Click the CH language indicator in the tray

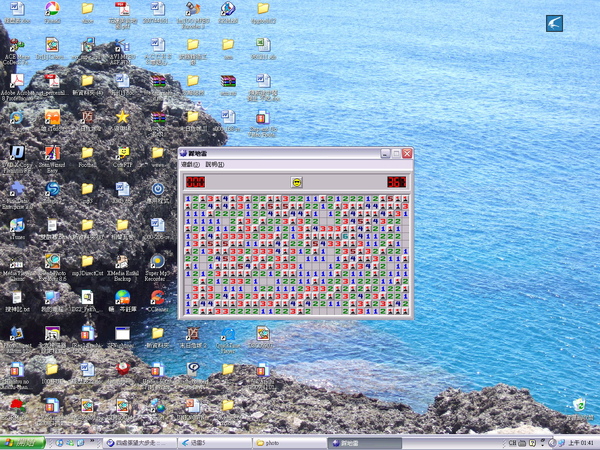[512, 443]
